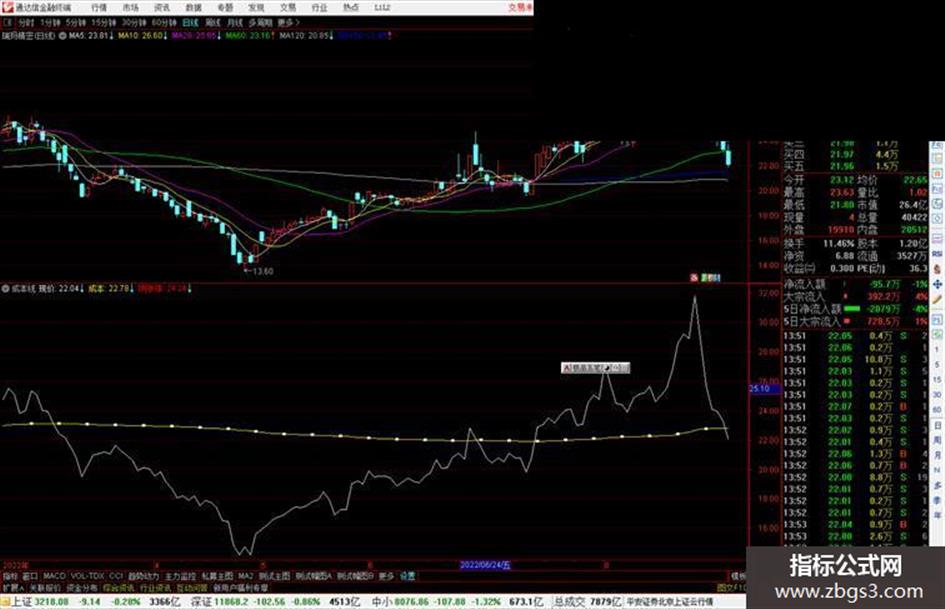Switch to 60分钟 chart period
Image resolution: width=945 pixels, height=609 pixels.
(x=164, y=22)
